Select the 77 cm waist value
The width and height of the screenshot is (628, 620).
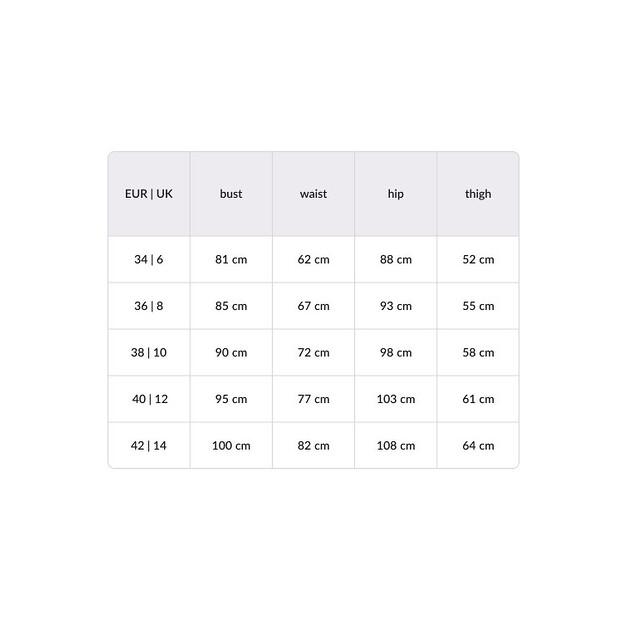(313, 399)
